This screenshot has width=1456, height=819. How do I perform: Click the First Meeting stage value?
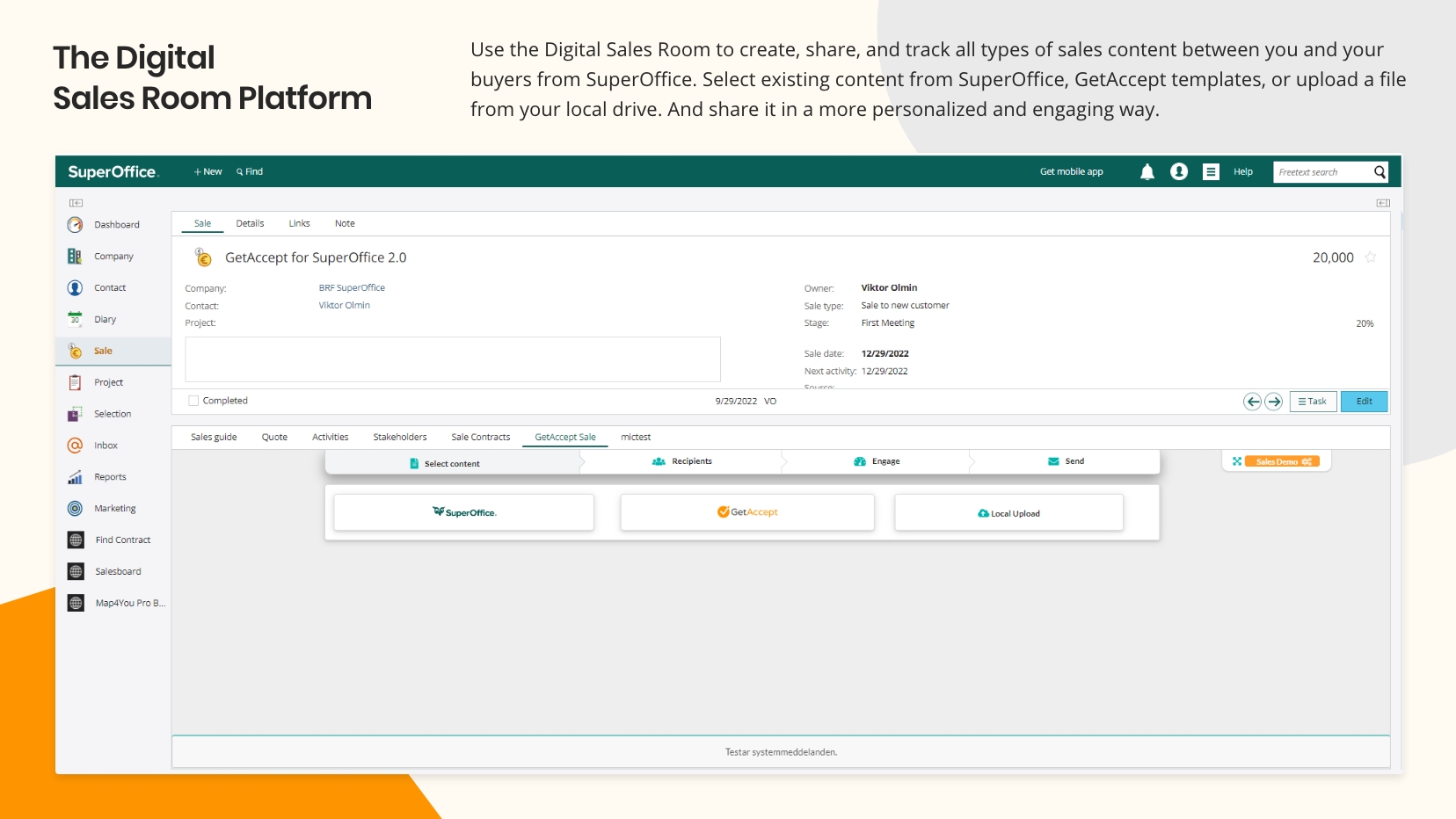tap(888, 323)
